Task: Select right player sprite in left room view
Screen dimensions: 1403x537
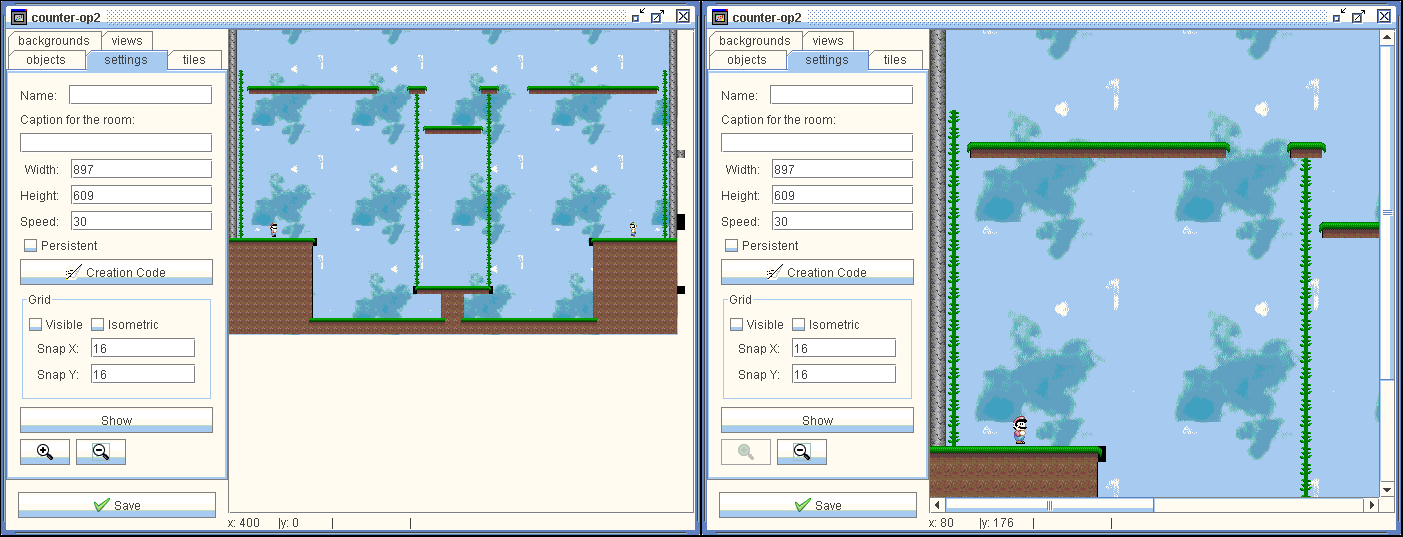Action: (x=633, y=229)
